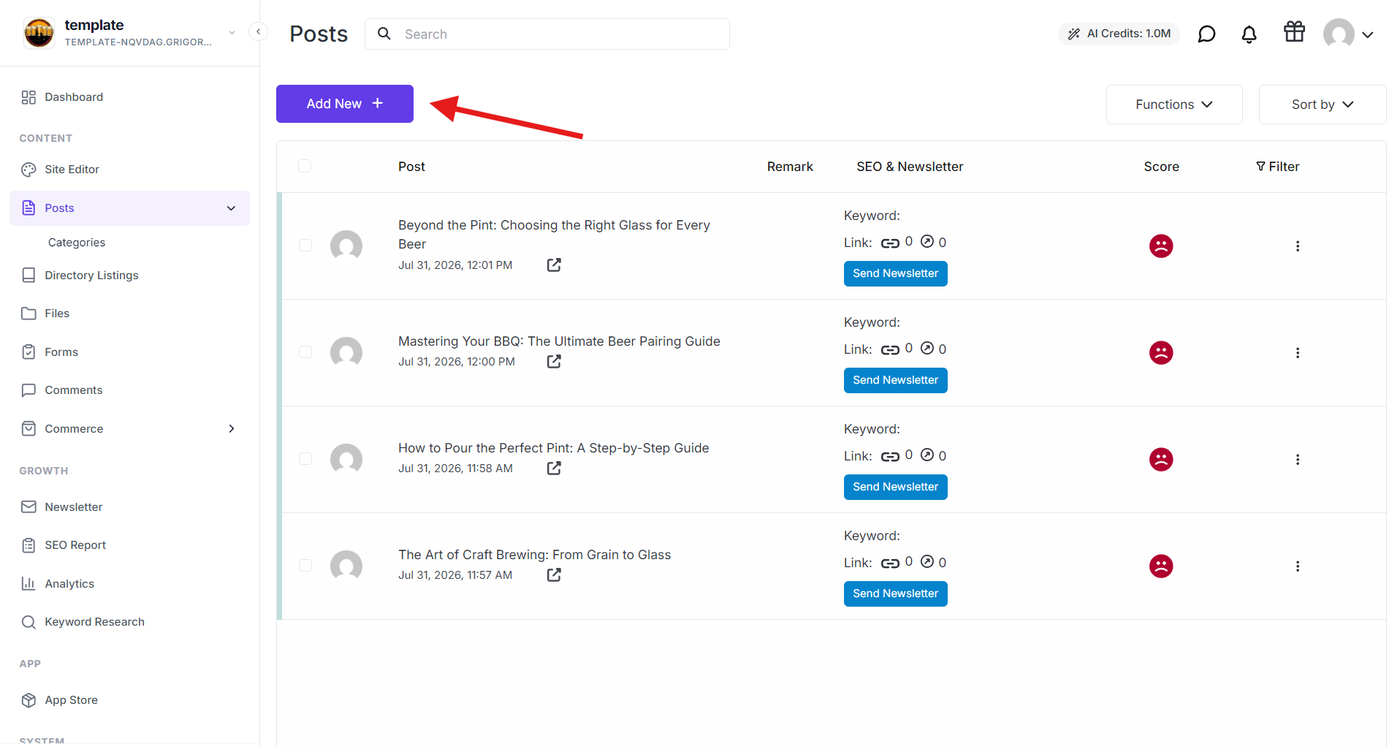Click the red sad-face score for Perfect Pint post
This screenshot has width=1400, height=747.
(1161, 459)
